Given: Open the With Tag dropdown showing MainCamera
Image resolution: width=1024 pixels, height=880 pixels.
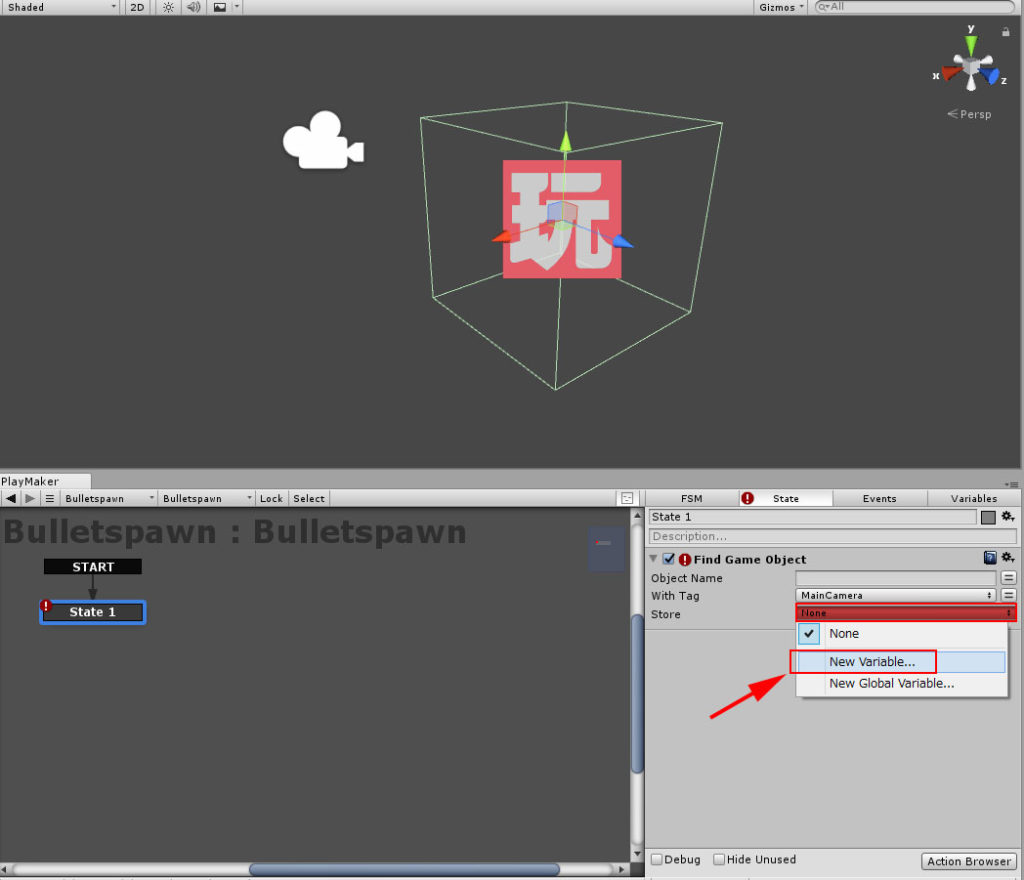Looking at the screenshot, I should 895,596.
